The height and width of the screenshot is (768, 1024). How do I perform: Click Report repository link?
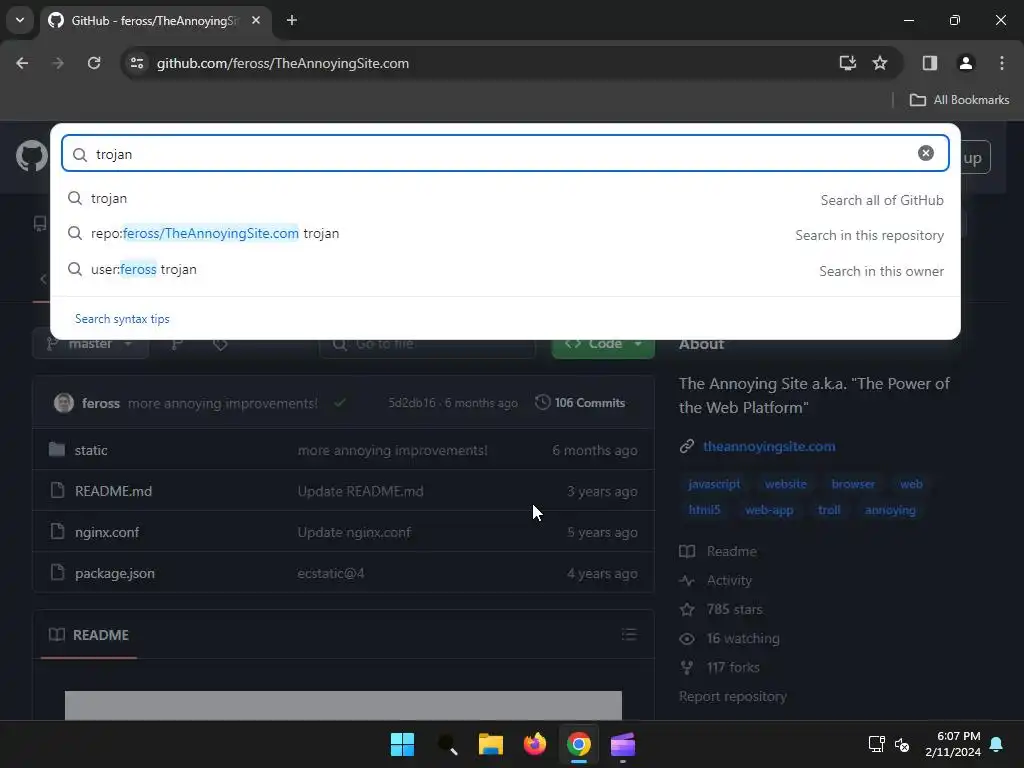pyautogui.click(x=732, y=697)
